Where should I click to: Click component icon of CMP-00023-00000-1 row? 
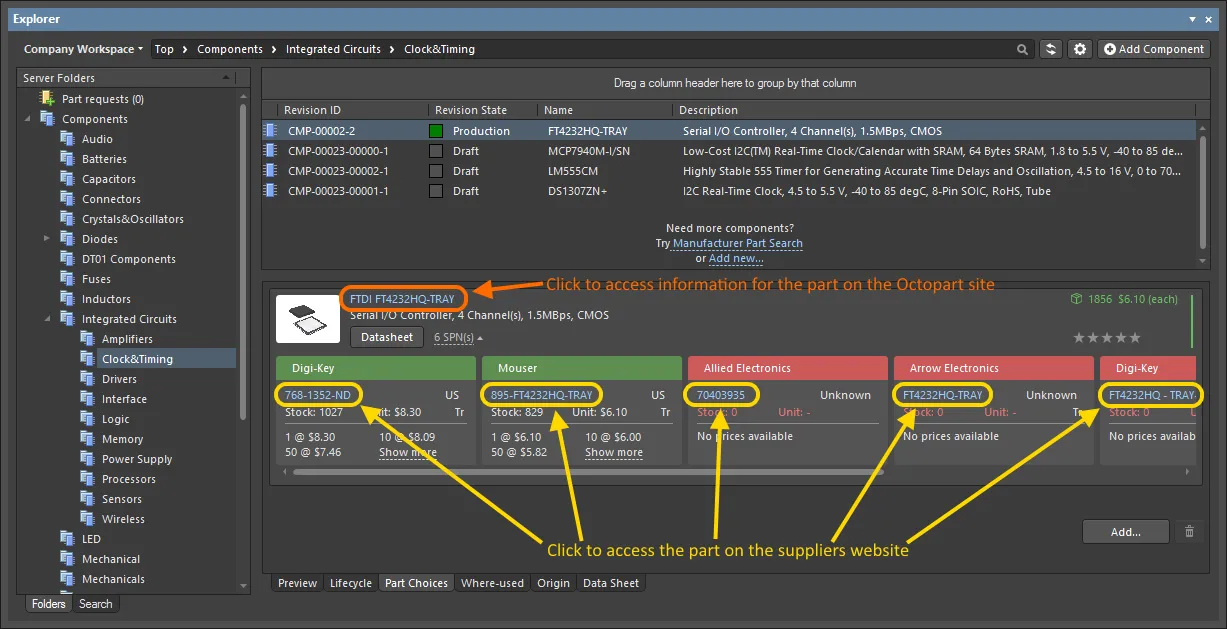coord(270,151)
